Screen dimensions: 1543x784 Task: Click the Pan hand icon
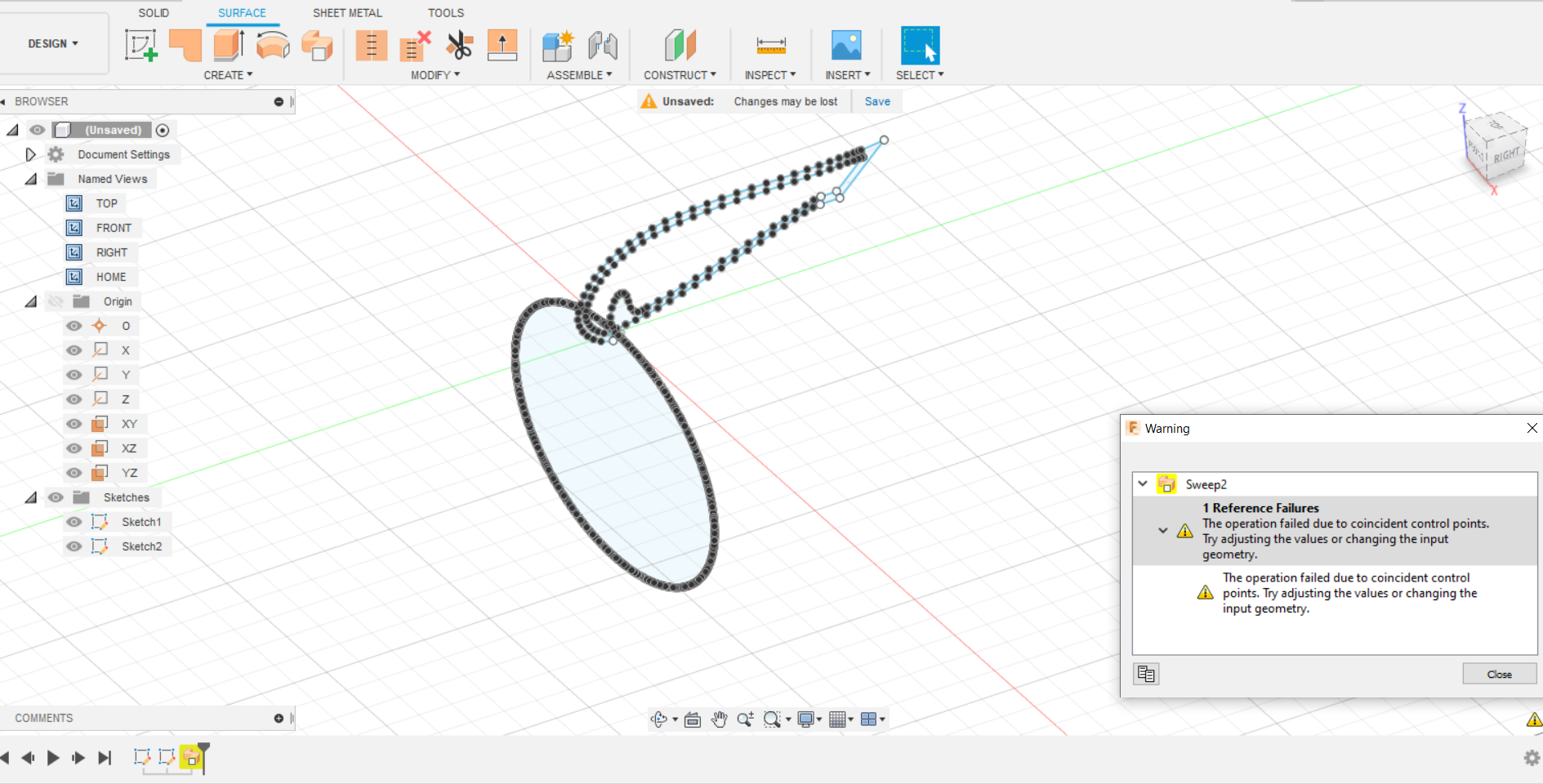[x=719, y=719]
